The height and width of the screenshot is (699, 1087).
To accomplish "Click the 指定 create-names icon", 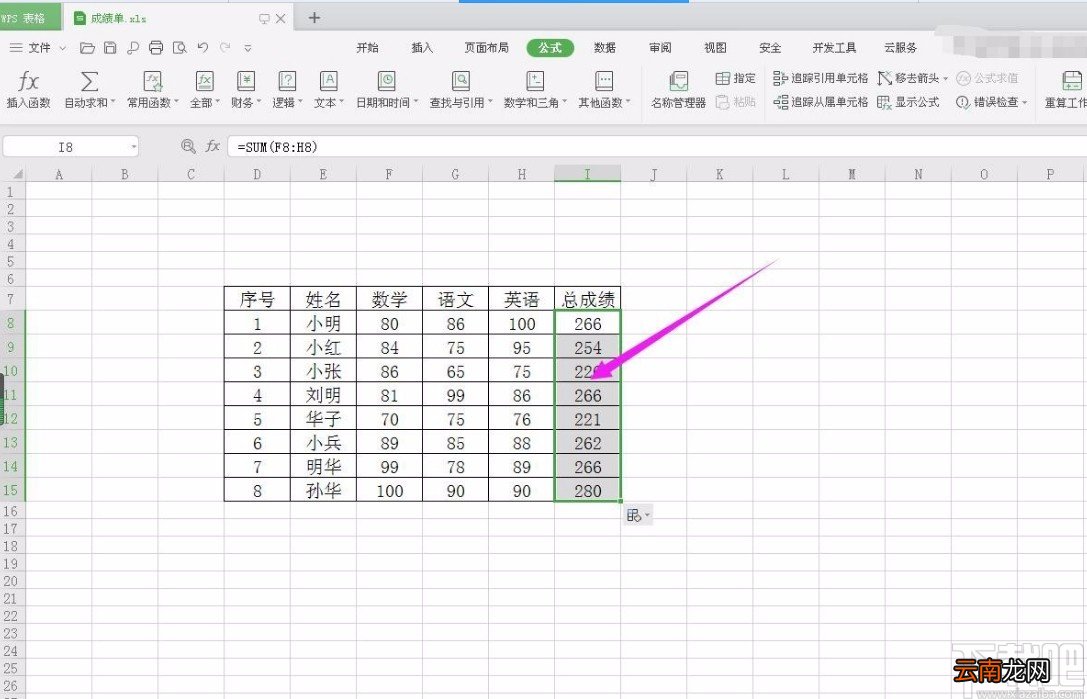I will tap(722, 78).
